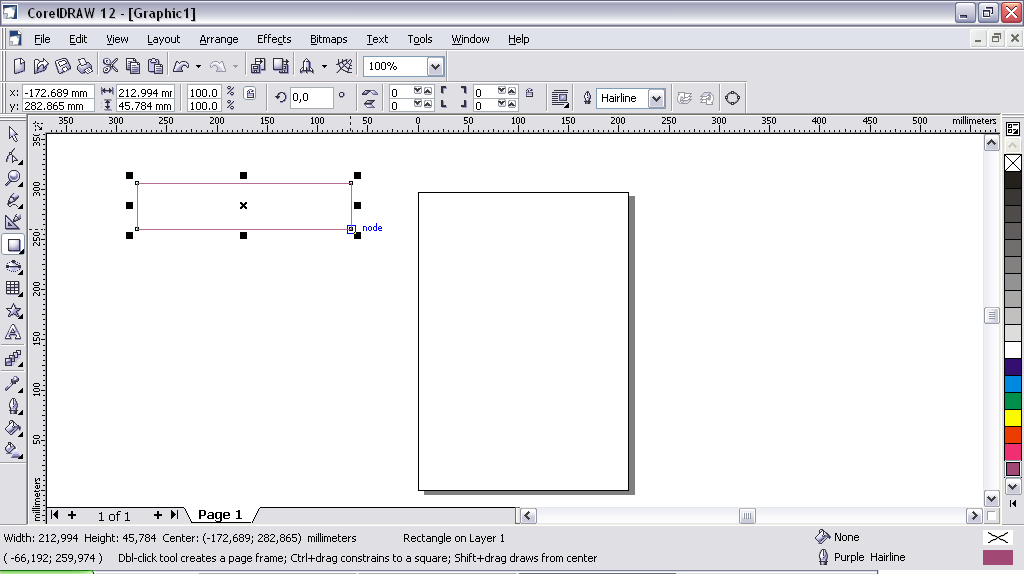1024x574 pixels.
Task: Pick the yellow swatch in palette
Action: [1013, 418]
